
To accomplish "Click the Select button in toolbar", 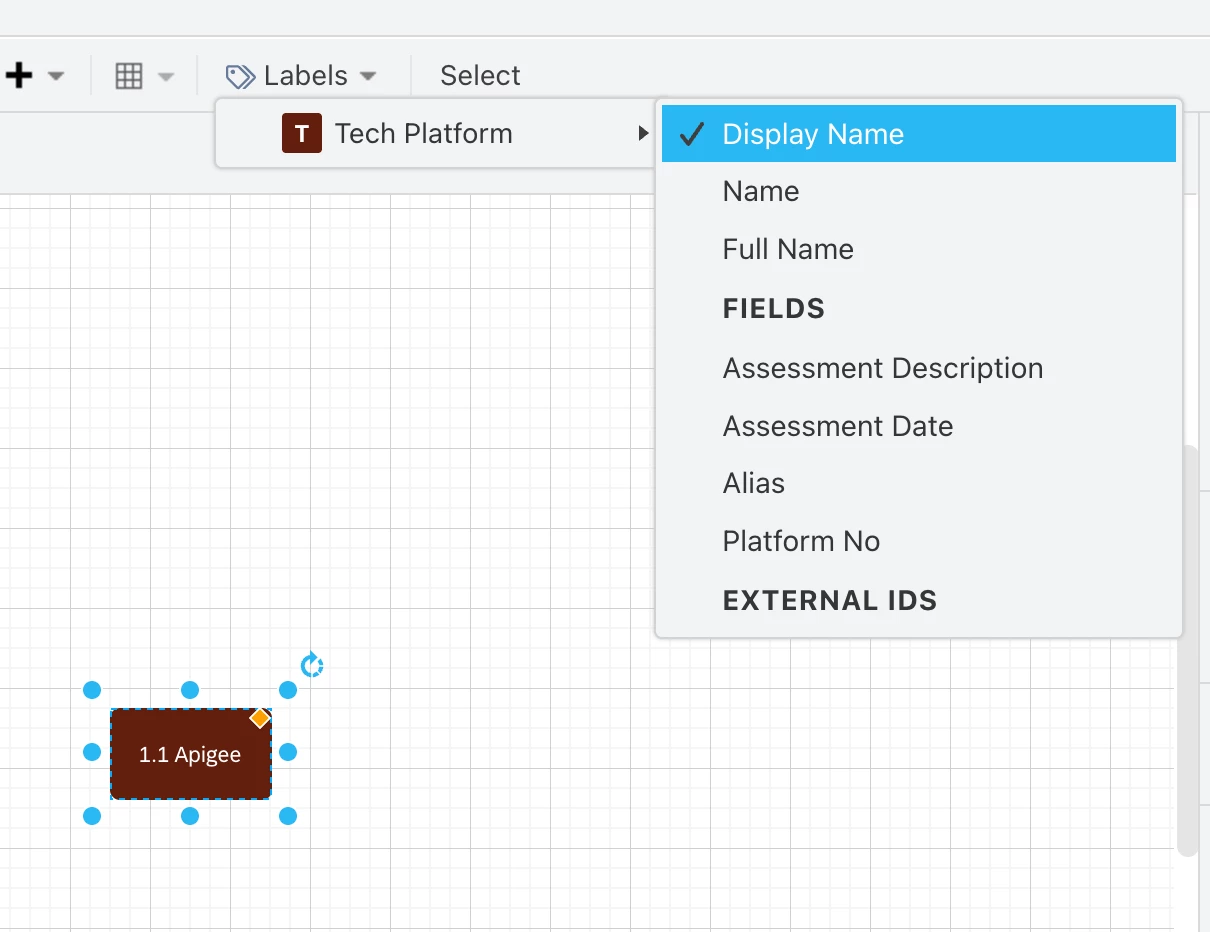I will (x=480, y=76).
